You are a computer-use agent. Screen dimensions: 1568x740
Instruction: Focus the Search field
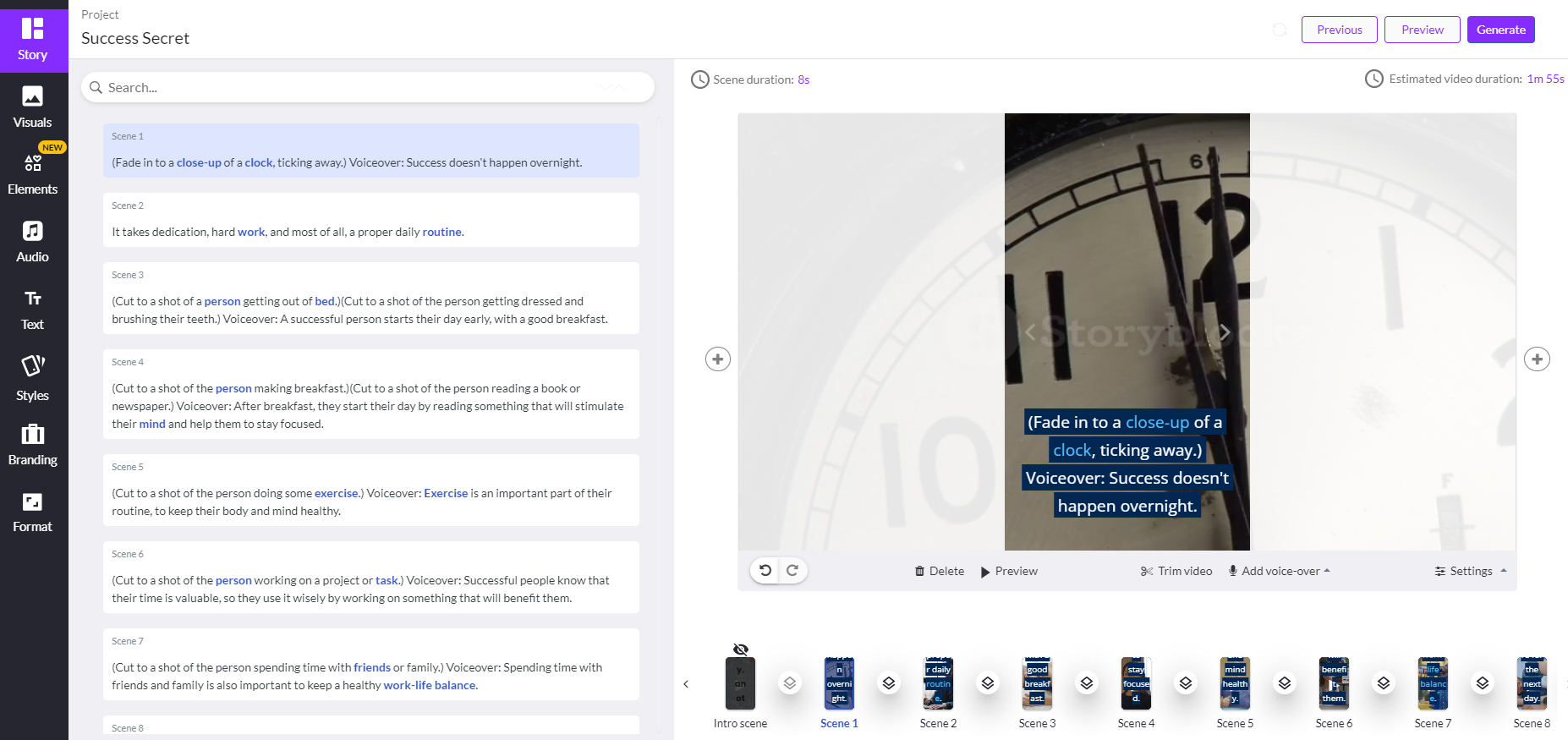(x=368, y=87)
